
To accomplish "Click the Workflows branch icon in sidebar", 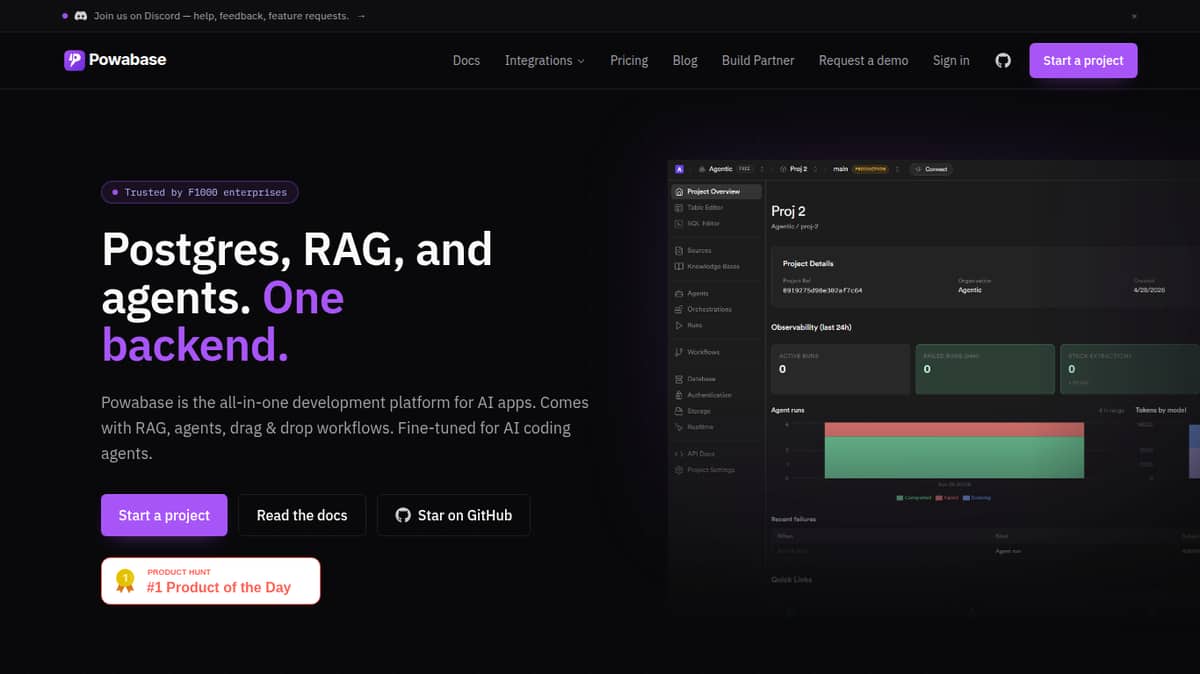I will [x=679, y=352].
